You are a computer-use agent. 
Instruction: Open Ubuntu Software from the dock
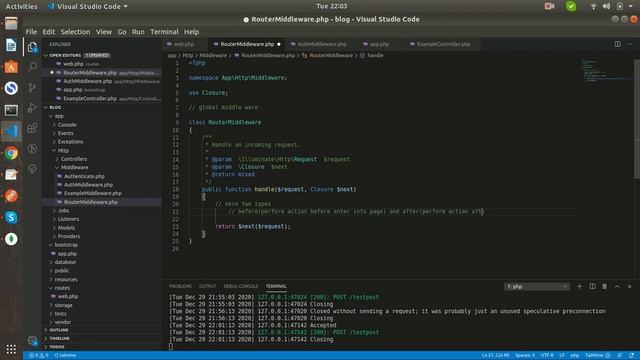(x=11, y=67)
